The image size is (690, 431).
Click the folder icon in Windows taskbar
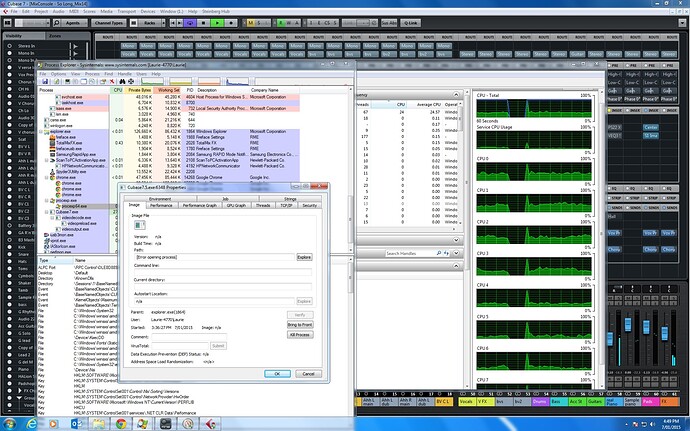coord(99,424)
